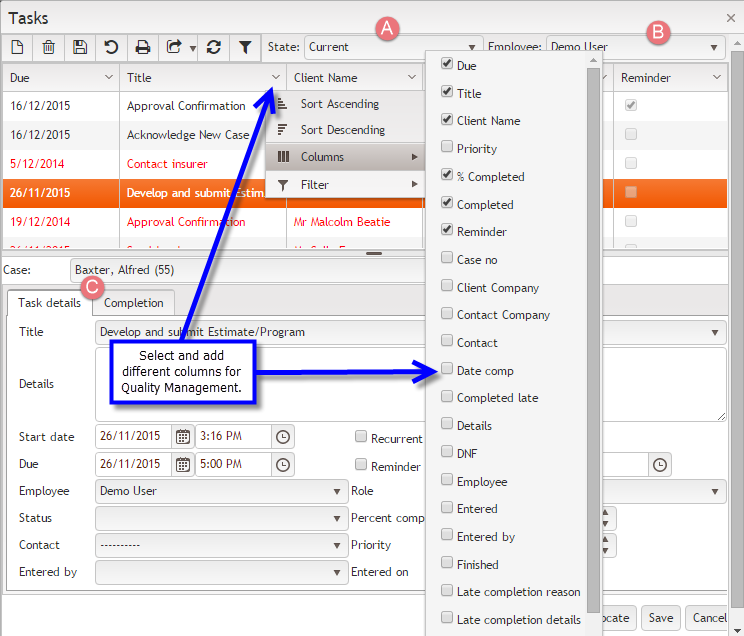The width and height of the screenshot is (744, 636).
Task: Select the Contact insurer task row
Action: pos(167,163)
